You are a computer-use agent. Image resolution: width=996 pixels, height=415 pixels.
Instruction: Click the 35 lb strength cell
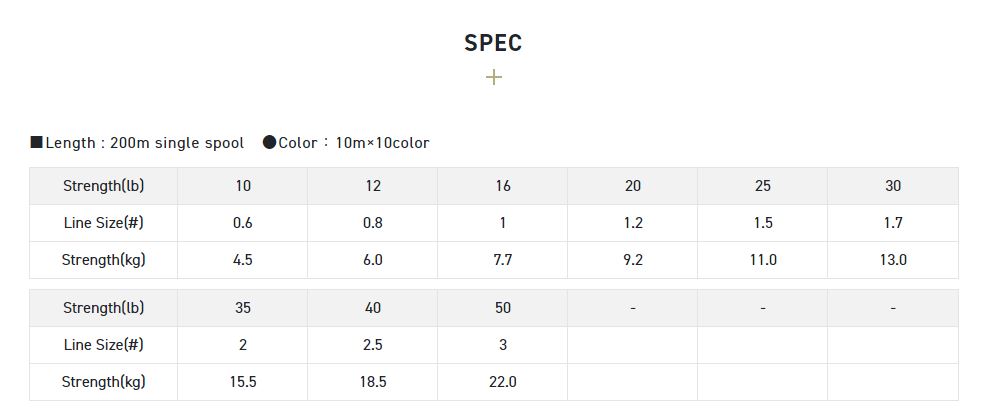243,308
